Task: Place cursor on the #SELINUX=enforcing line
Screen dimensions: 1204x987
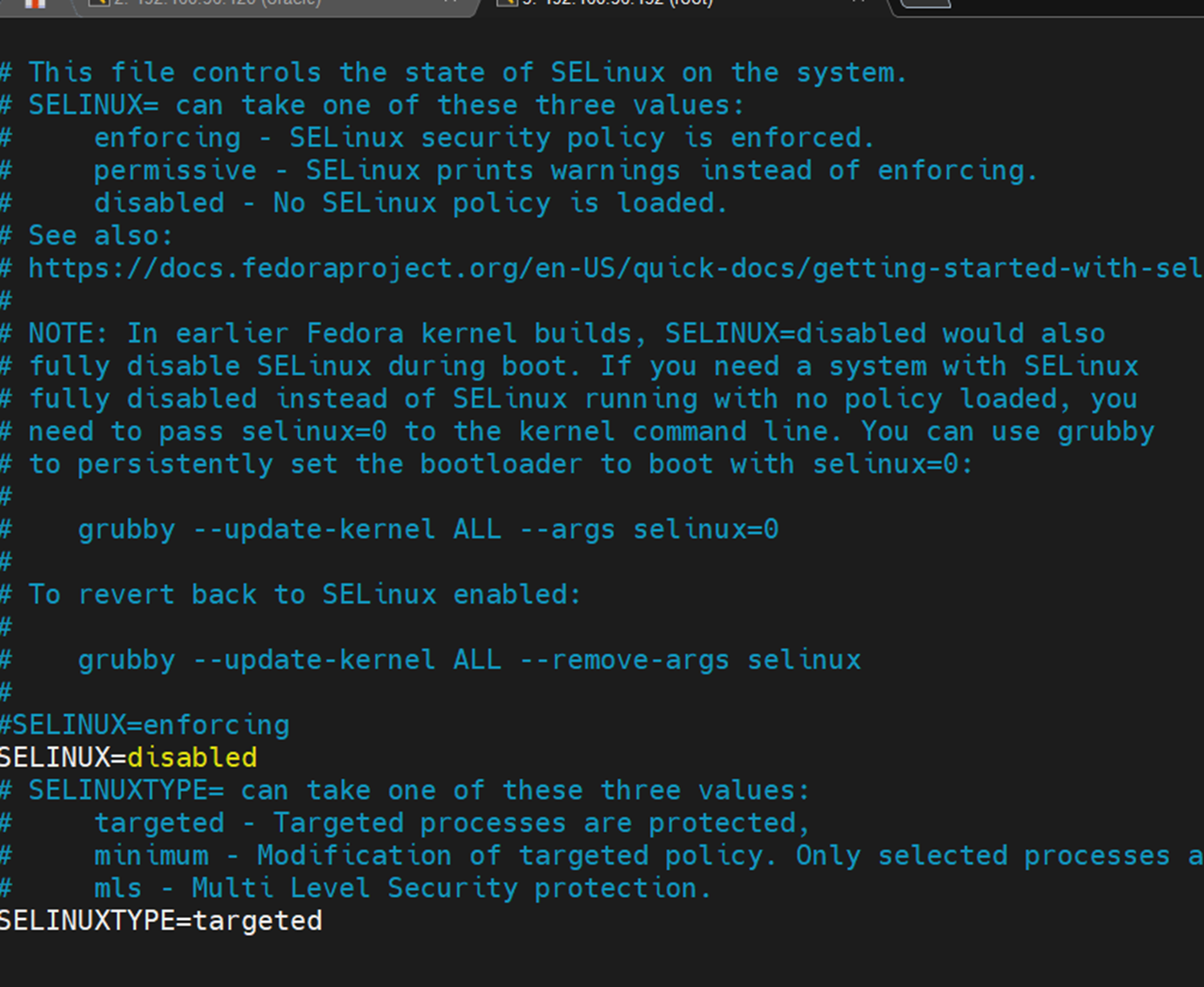Action: [x=145, y=725]
